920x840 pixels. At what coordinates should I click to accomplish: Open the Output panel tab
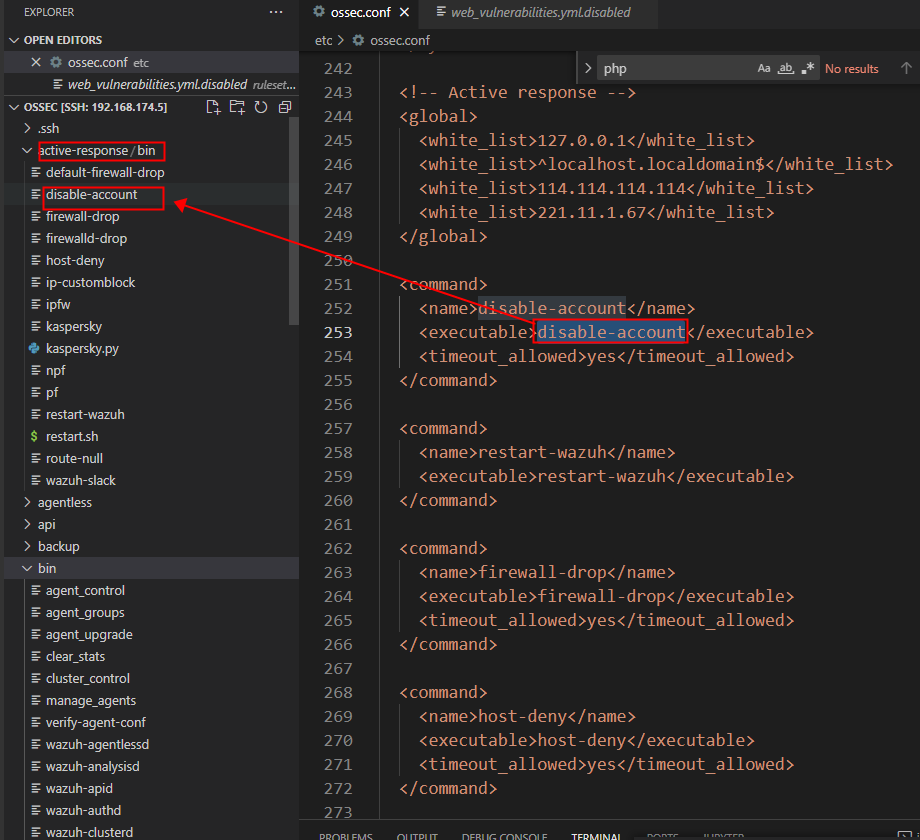[417, 835]
